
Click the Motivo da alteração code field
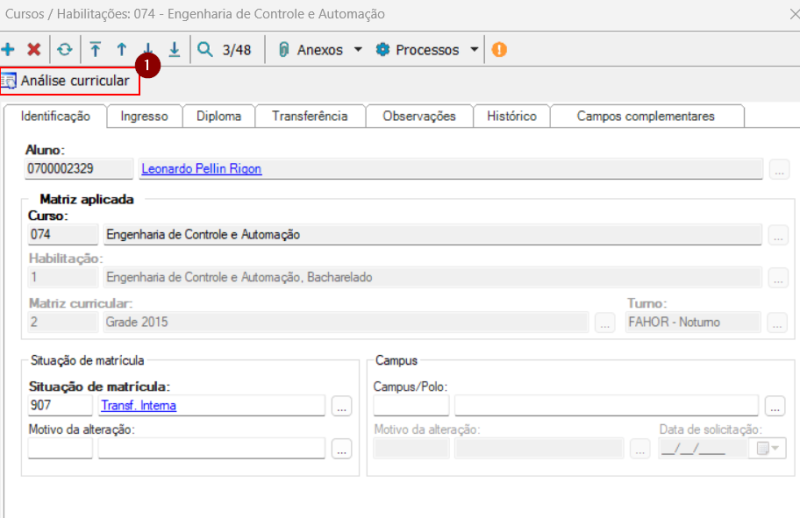pos(60,448)
